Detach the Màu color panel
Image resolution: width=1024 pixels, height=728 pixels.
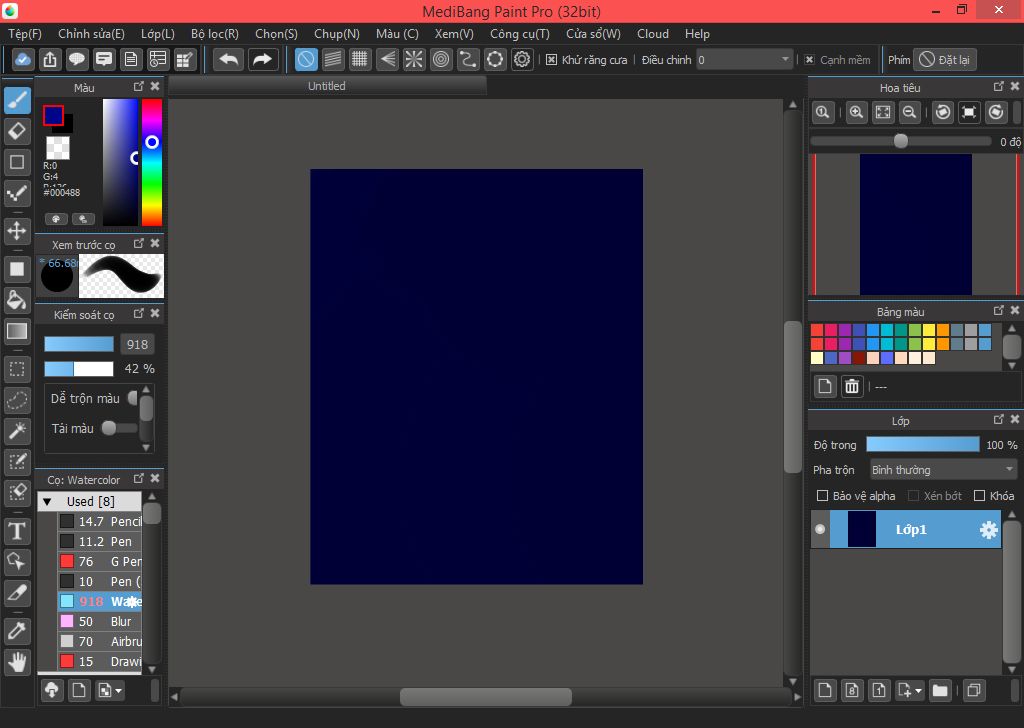(x=138, y=86)
